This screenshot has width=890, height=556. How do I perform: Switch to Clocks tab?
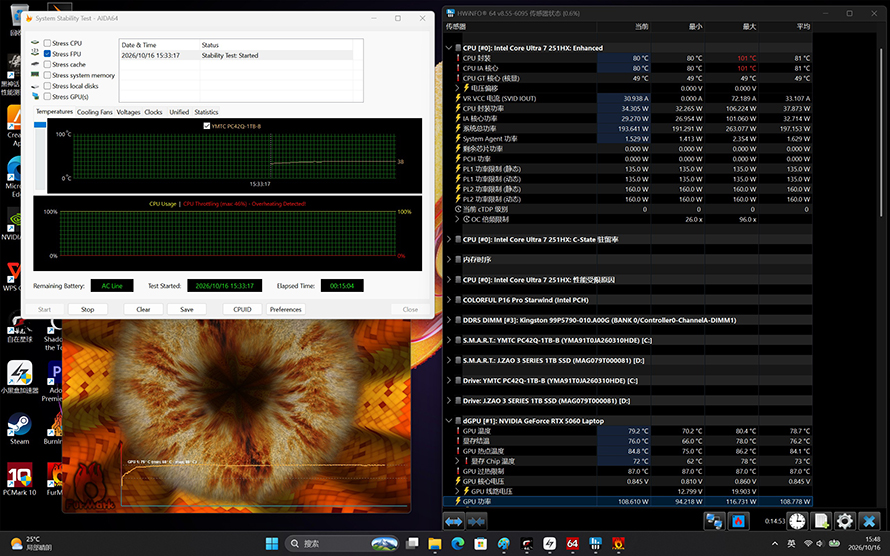[153, 112]
